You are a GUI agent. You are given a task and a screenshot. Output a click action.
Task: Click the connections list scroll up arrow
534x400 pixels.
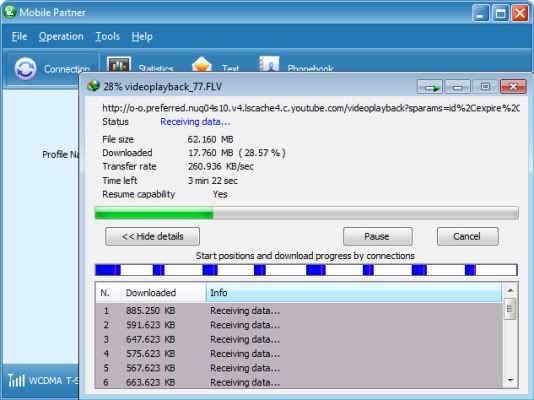pos(510,290)
